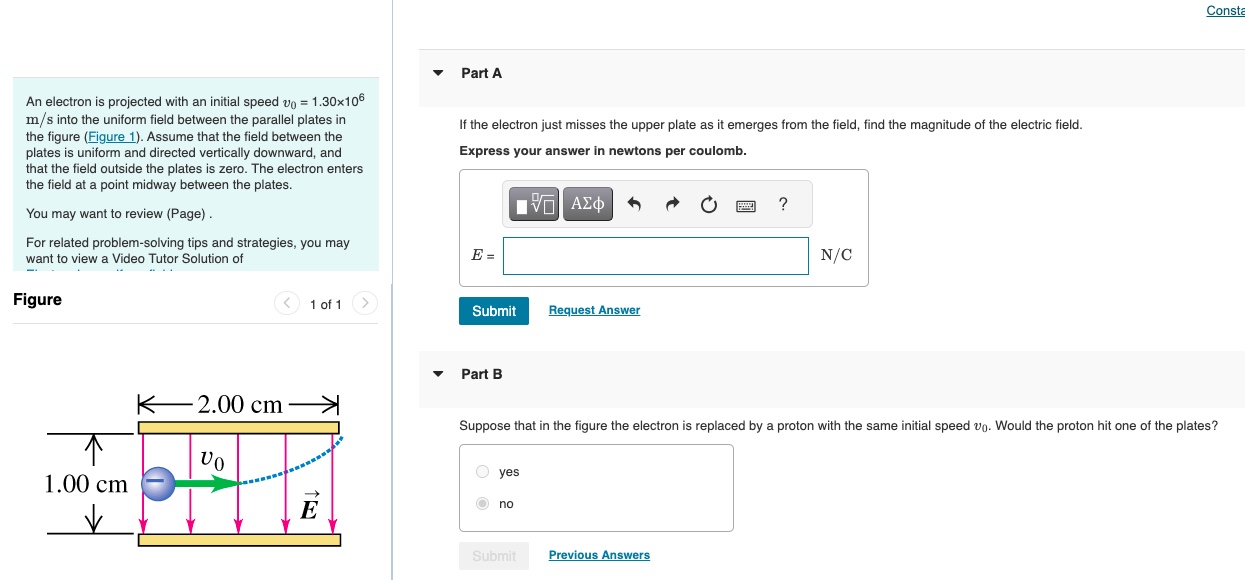Click inside the E value input field
The height and width of the screenshot is (580, 1245).
point(655,256)
